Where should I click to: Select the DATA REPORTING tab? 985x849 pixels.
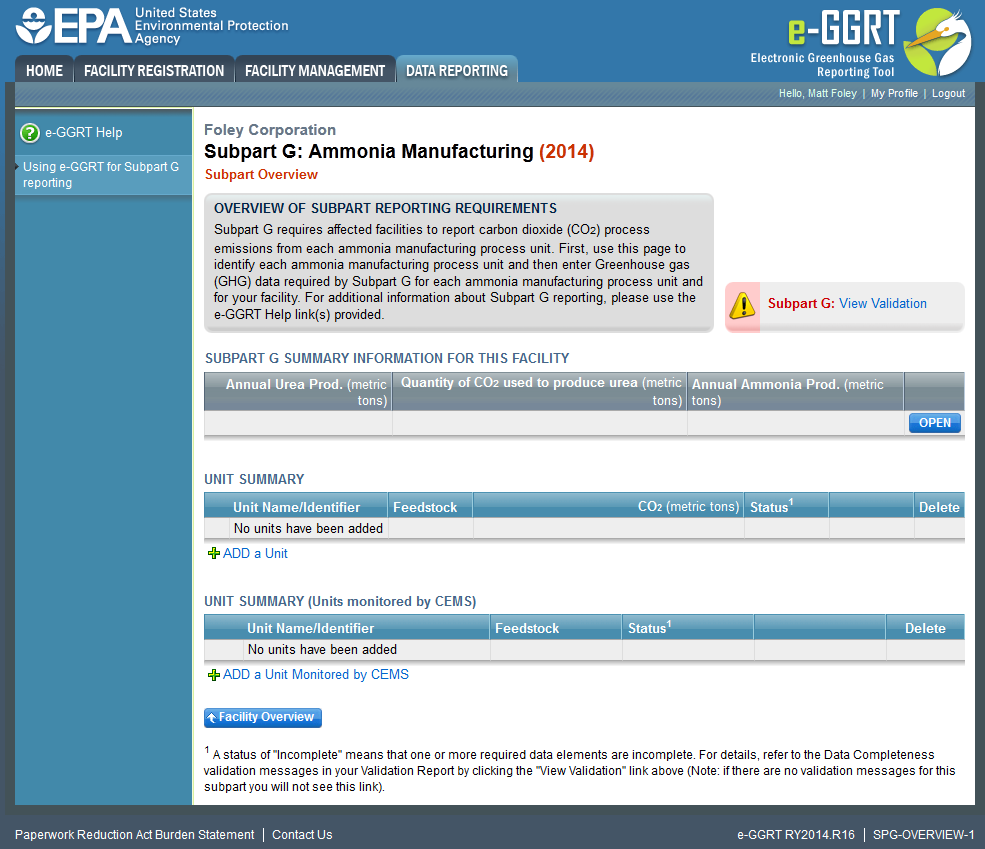coord(457,70)
